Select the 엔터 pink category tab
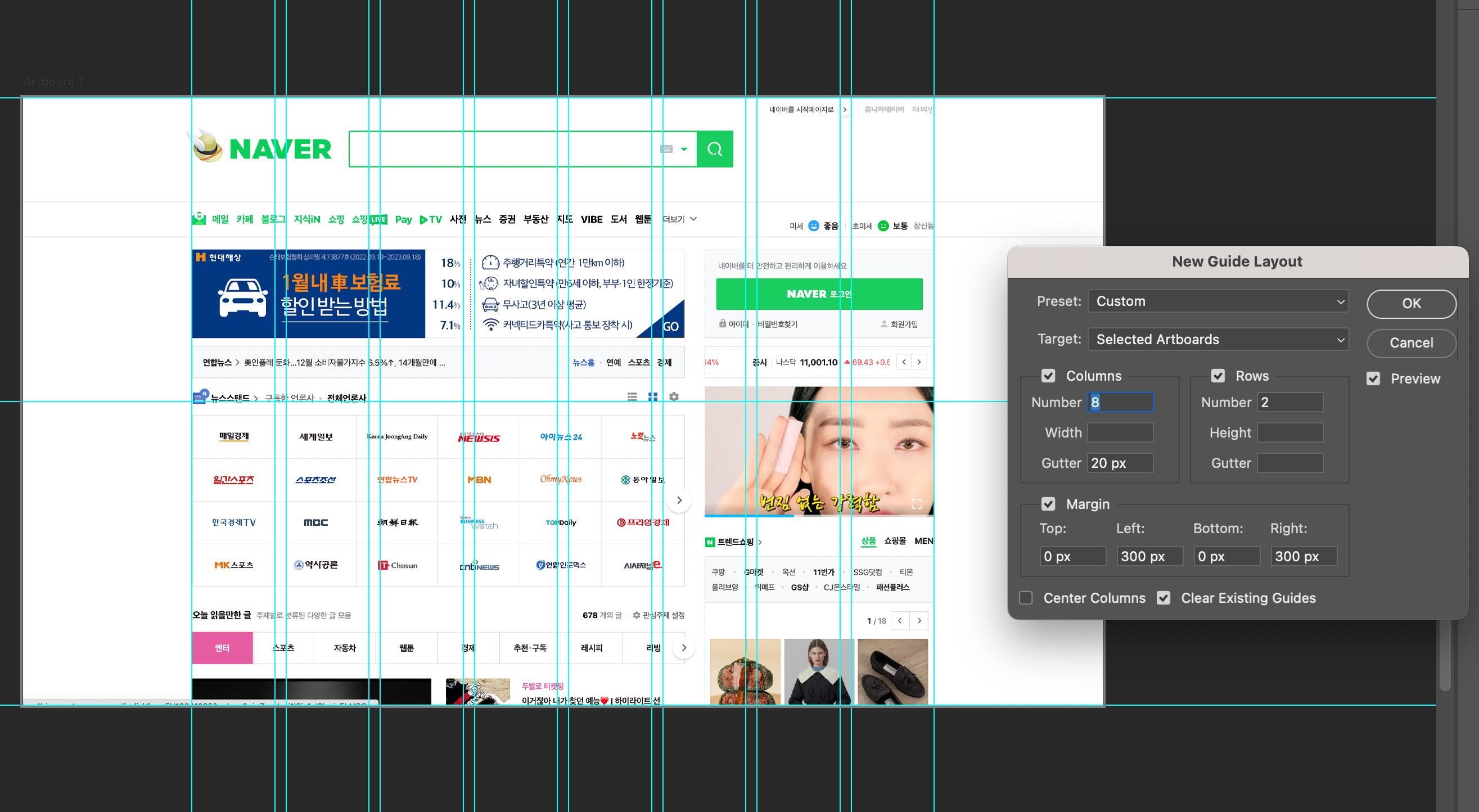The image size is (1479, 812). [x=222, y=648]
